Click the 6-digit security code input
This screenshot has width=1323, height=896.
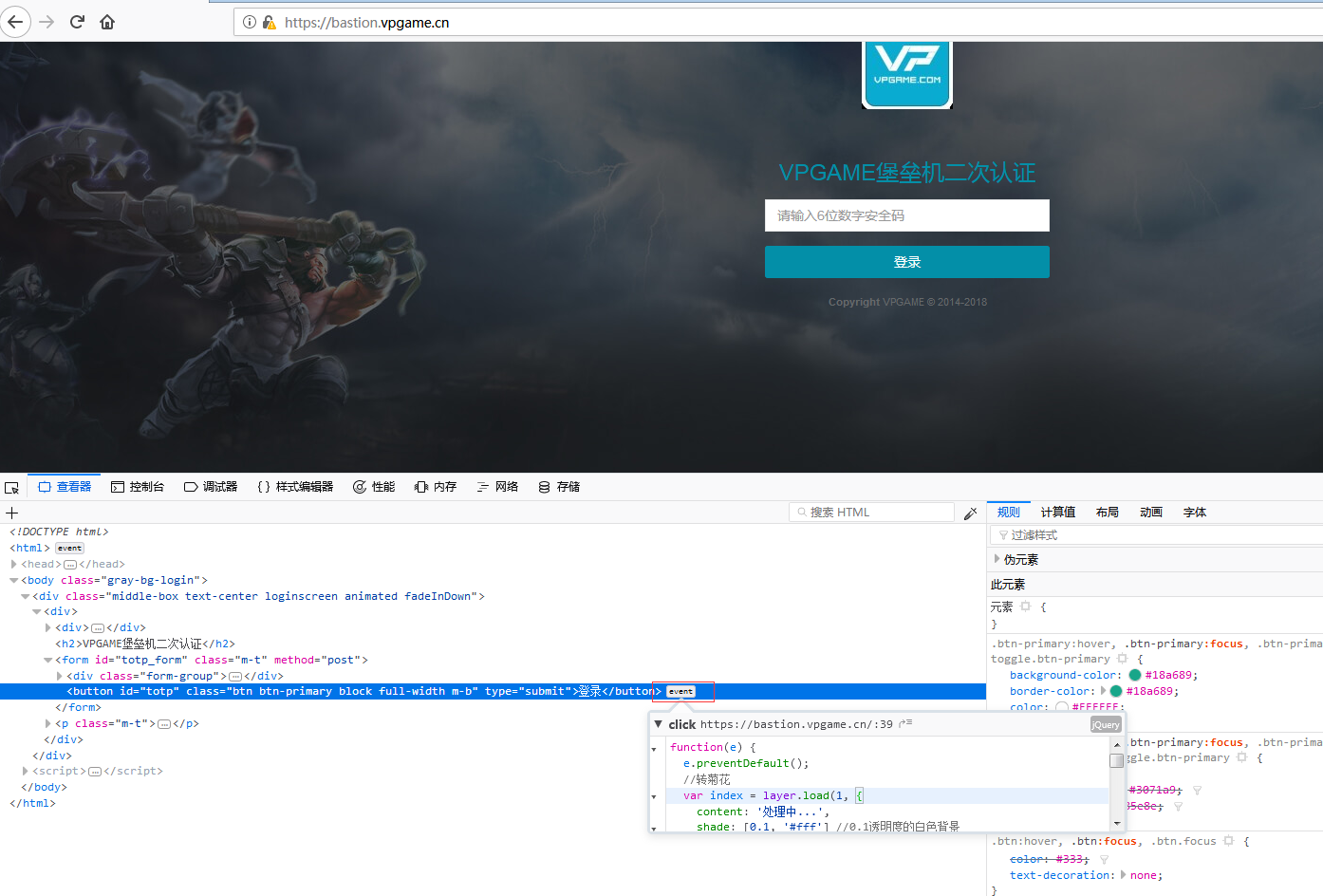907,215
